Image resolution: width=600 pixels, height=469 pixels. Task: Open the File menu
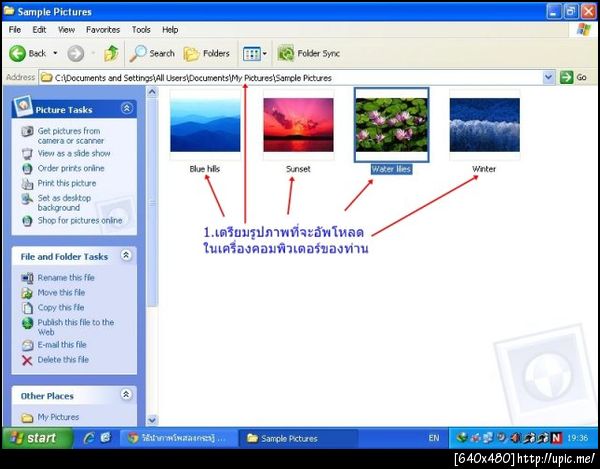click(x=15, y=29)
